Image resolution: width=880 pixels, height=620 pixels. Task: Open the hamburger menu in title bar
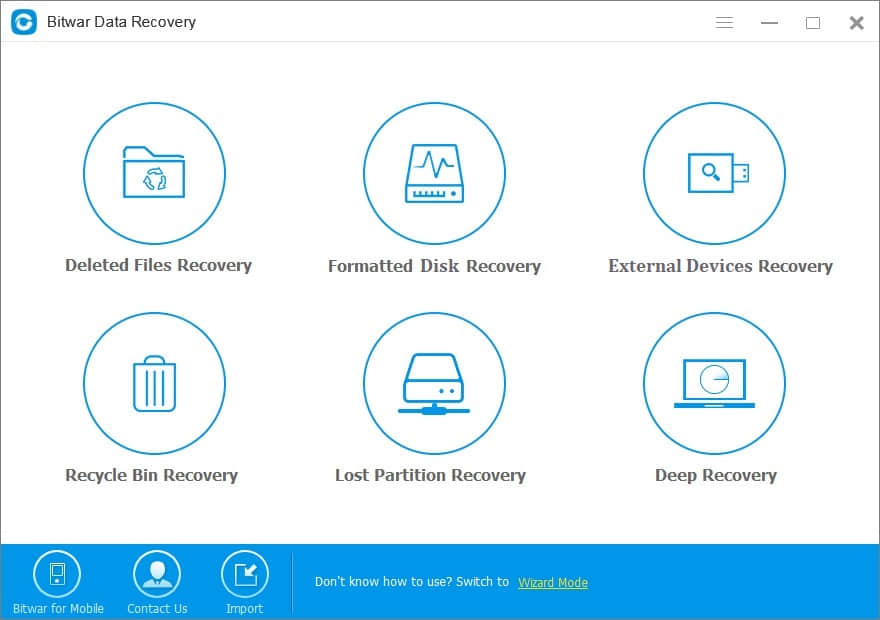pos(725,22)
